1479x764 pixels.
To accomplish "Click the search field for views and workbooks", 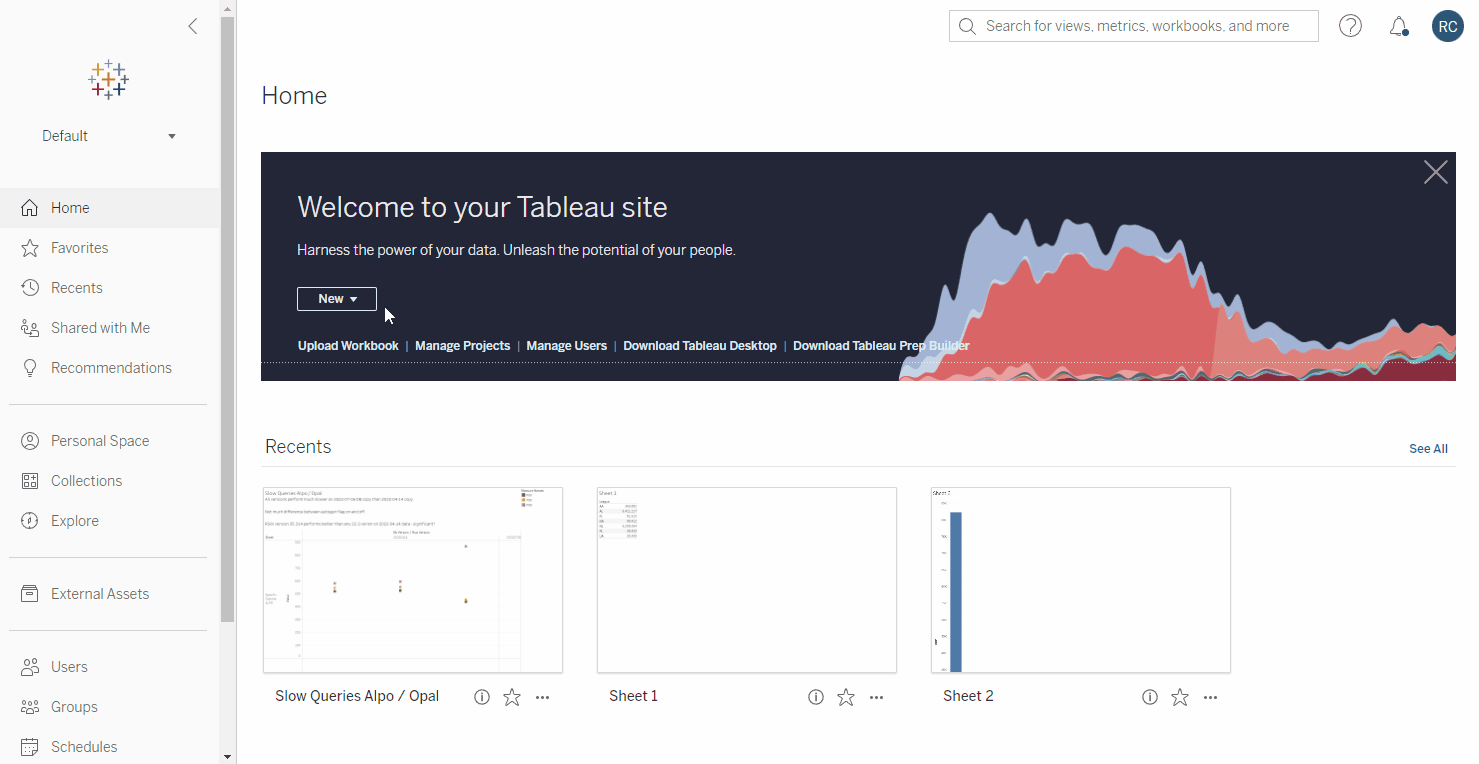I will [1133, 26].
